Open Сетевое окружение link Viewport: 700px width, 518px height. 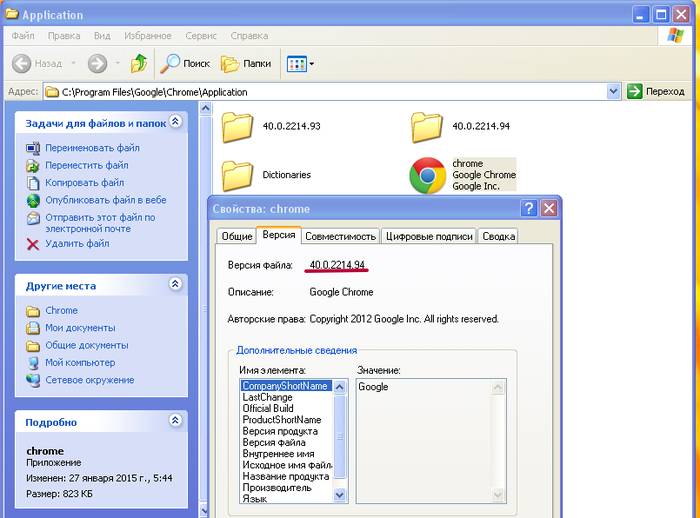90,380
